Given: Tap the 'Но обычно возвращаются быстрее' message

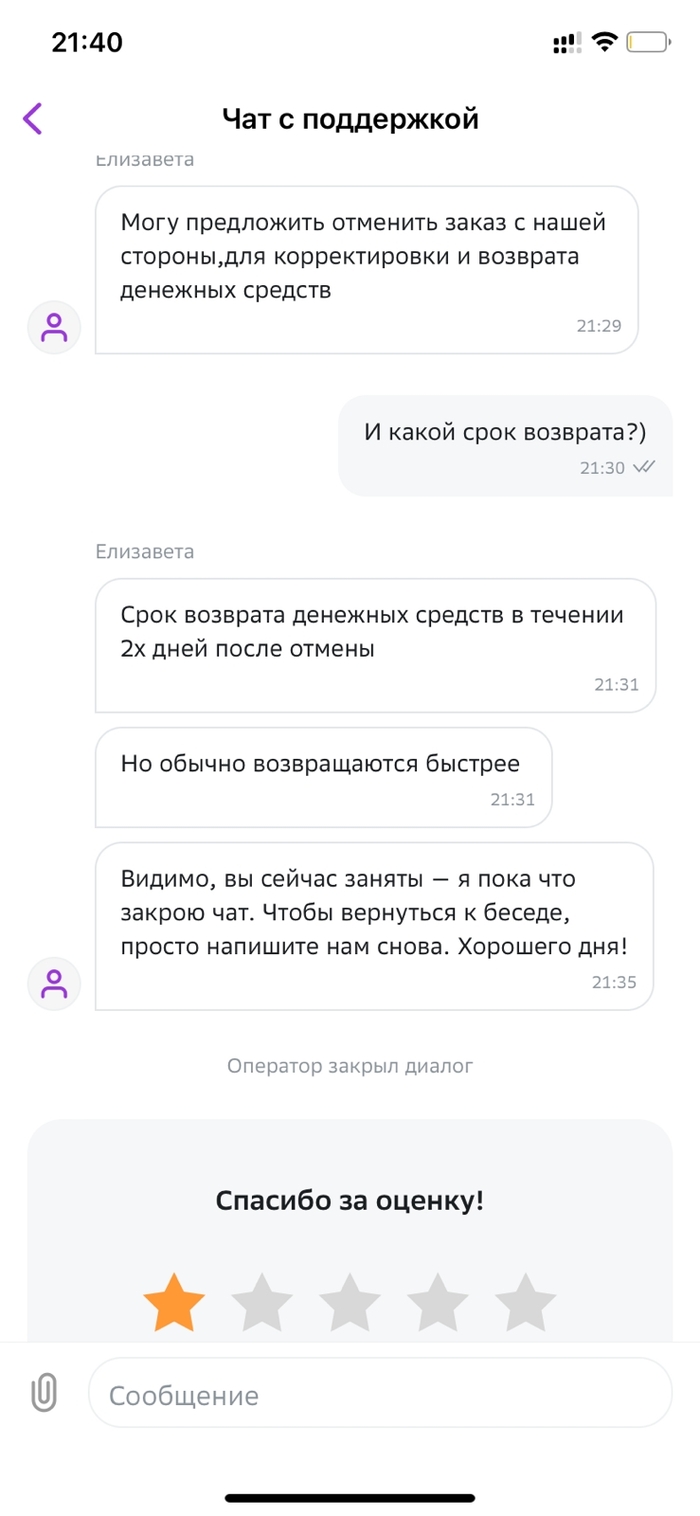Looking at the screenshot, I should [x=323, y=776].
